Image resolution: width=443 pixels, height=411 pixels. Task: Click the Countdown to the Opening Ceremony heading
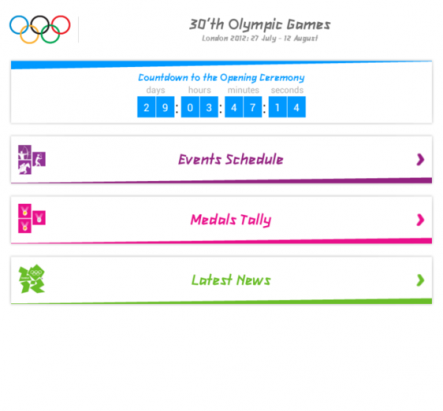pos(221,78)
